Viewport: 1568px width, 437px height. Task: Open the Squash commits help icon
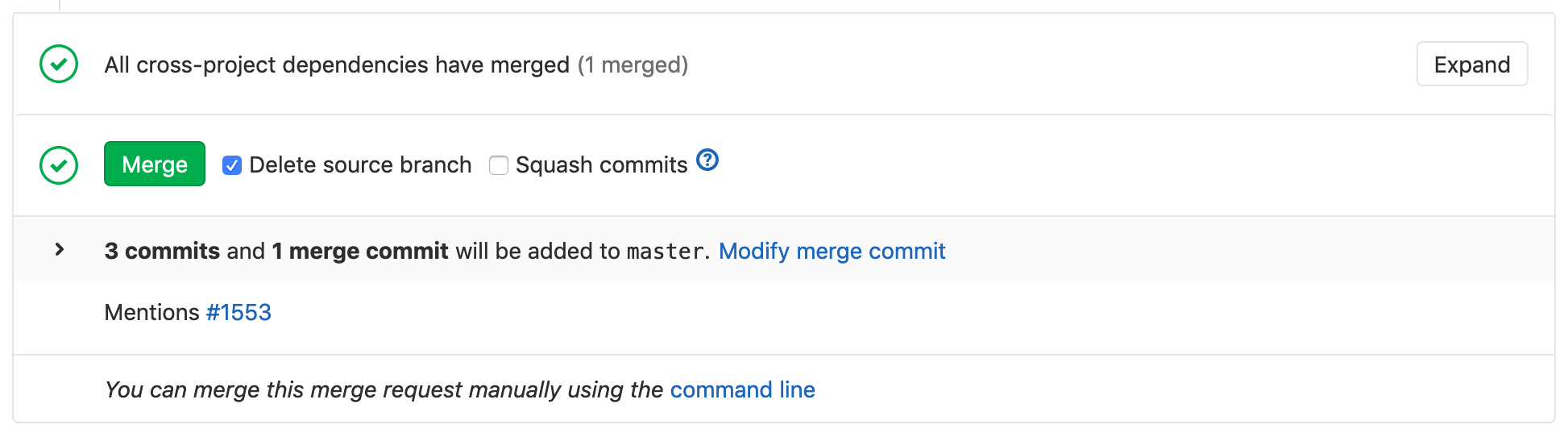(707, 160)
